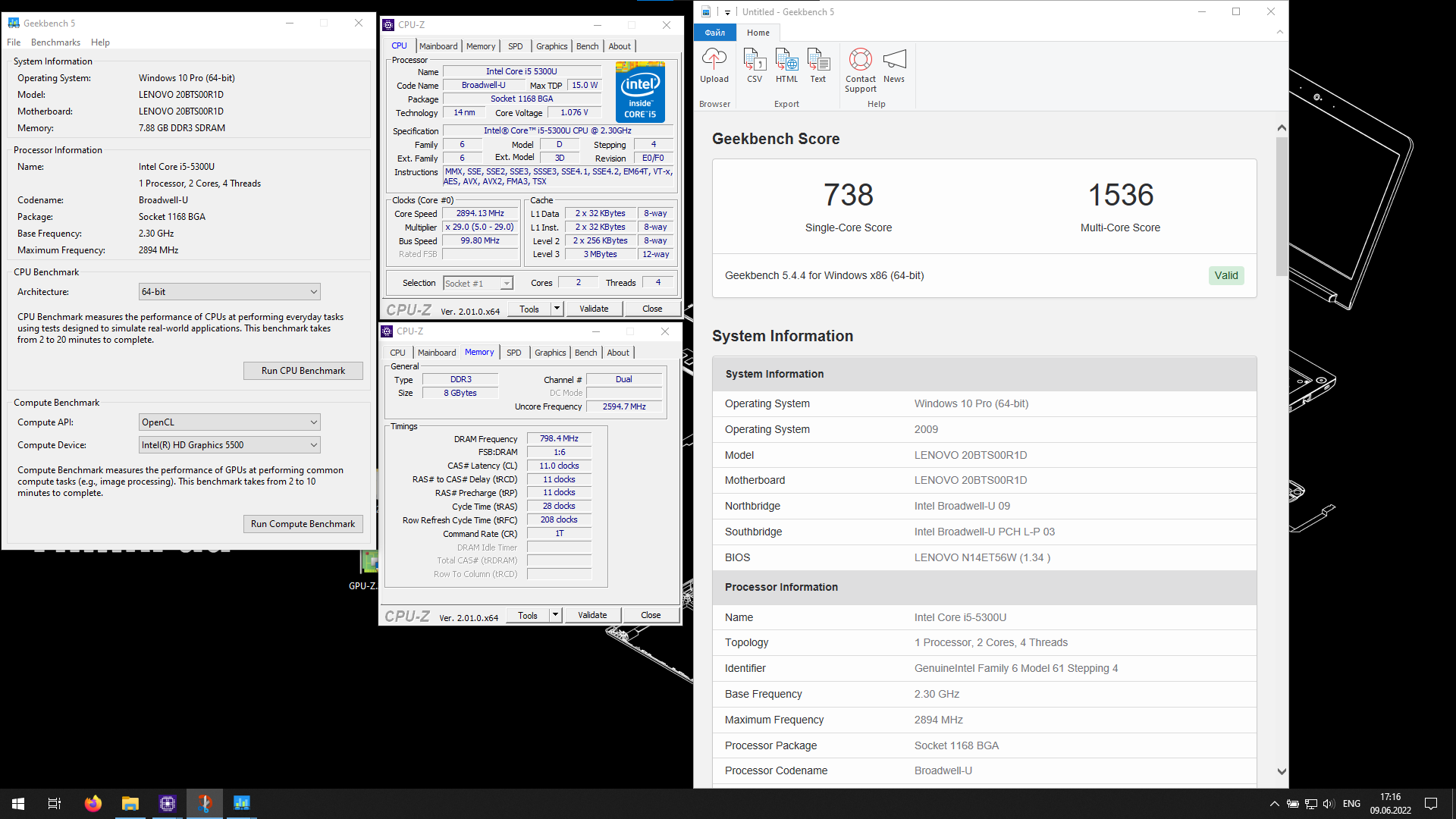Open Tools dropdown arrow in bottom CPU-Z
Screen dimensions: 1456x819
coord(555,615)
